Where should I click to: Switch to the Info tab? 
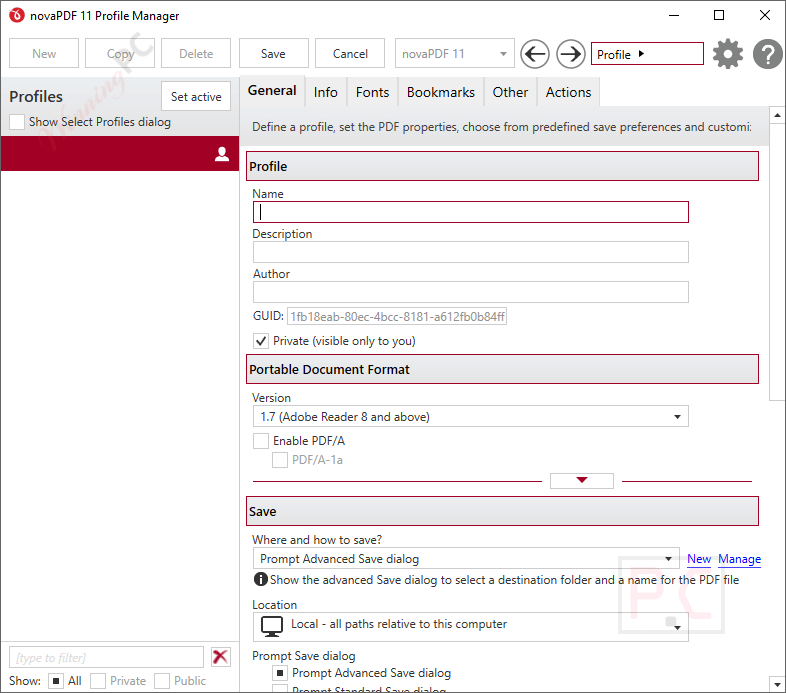coord(325,92)
